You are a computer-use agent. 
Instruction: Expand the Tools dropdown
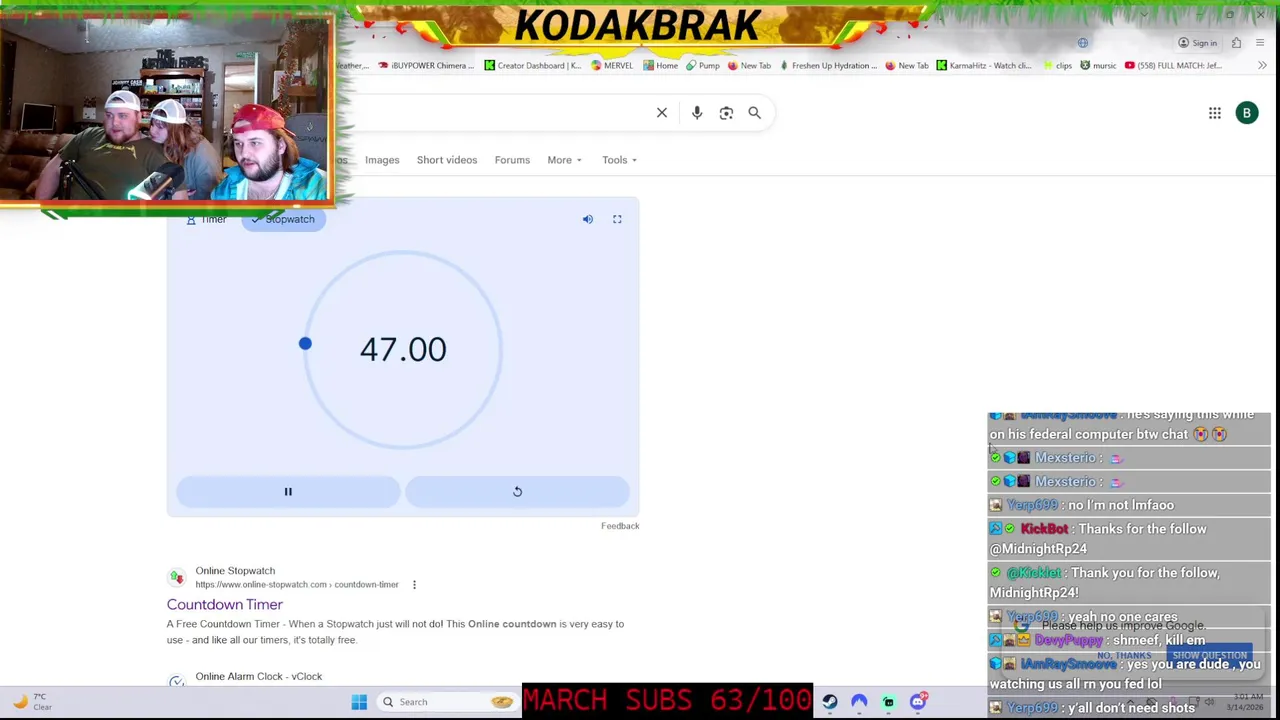click(x=619, y=160)
